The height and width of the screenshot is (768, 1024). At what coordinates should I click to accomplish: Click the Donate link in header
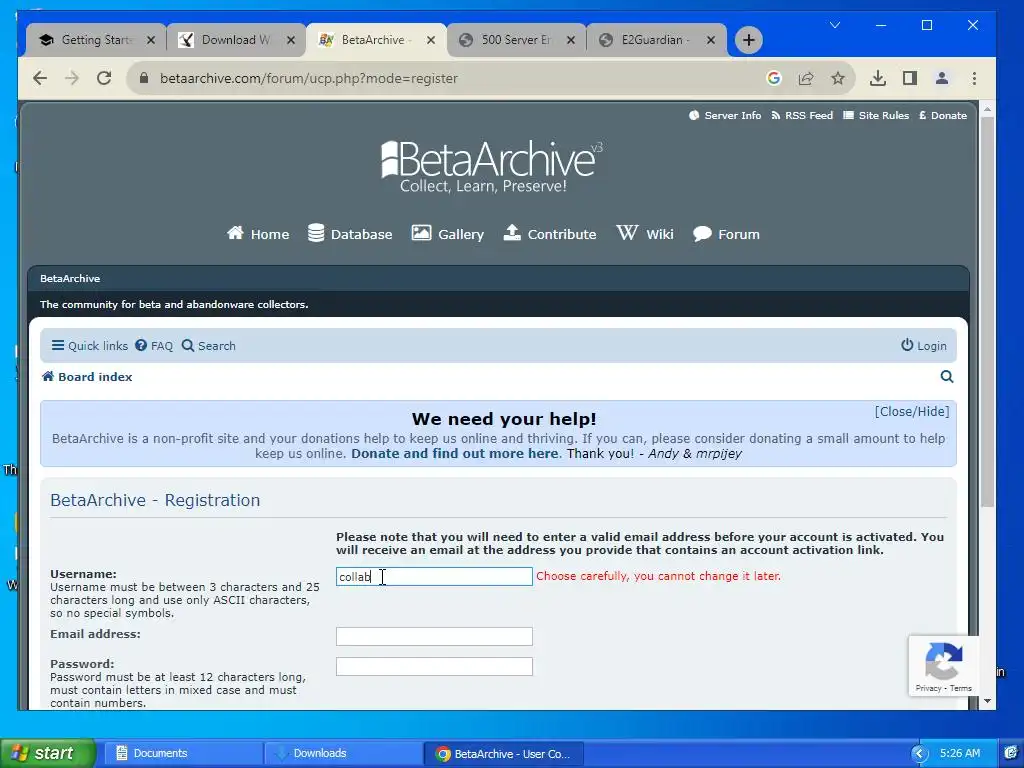point(942,116)
